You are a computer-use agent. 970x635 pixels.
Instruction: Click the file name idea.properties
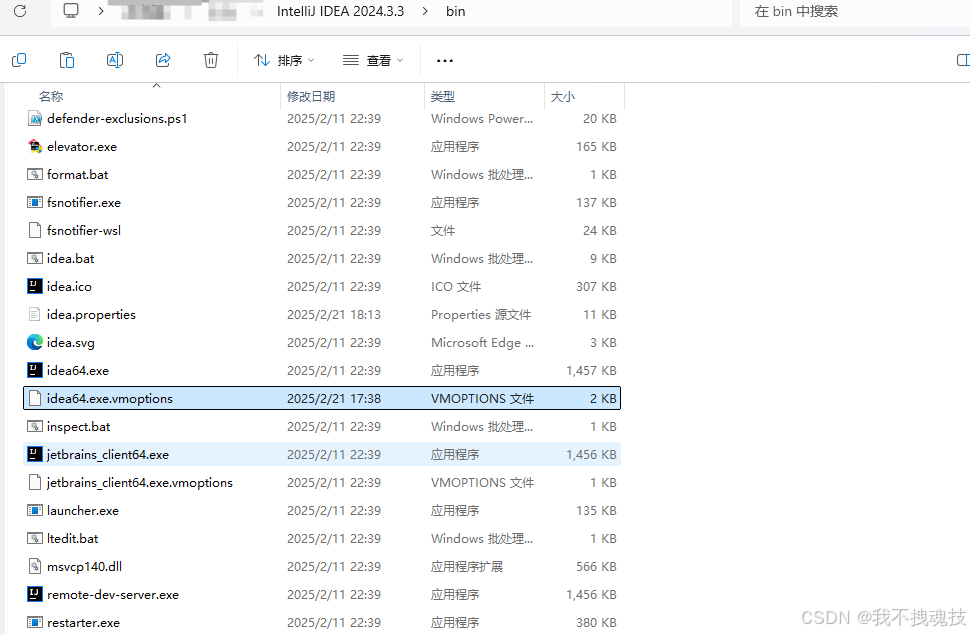91,314
